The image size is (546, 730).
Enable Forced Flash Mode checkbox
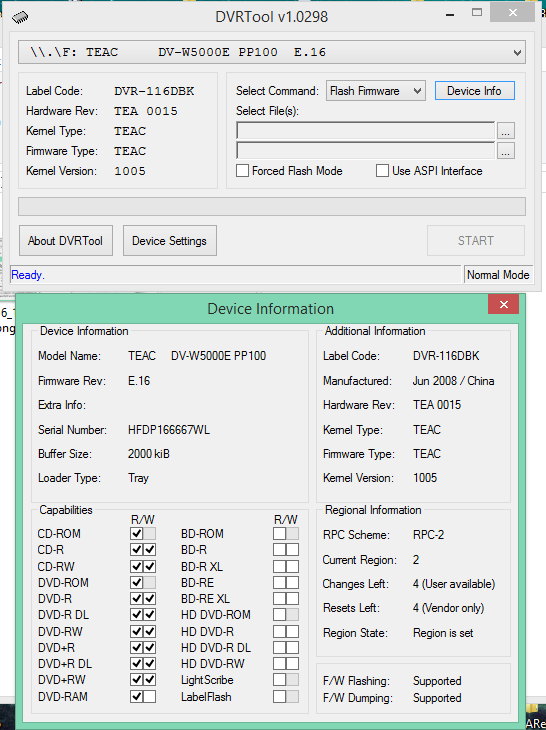coord(242,171)
